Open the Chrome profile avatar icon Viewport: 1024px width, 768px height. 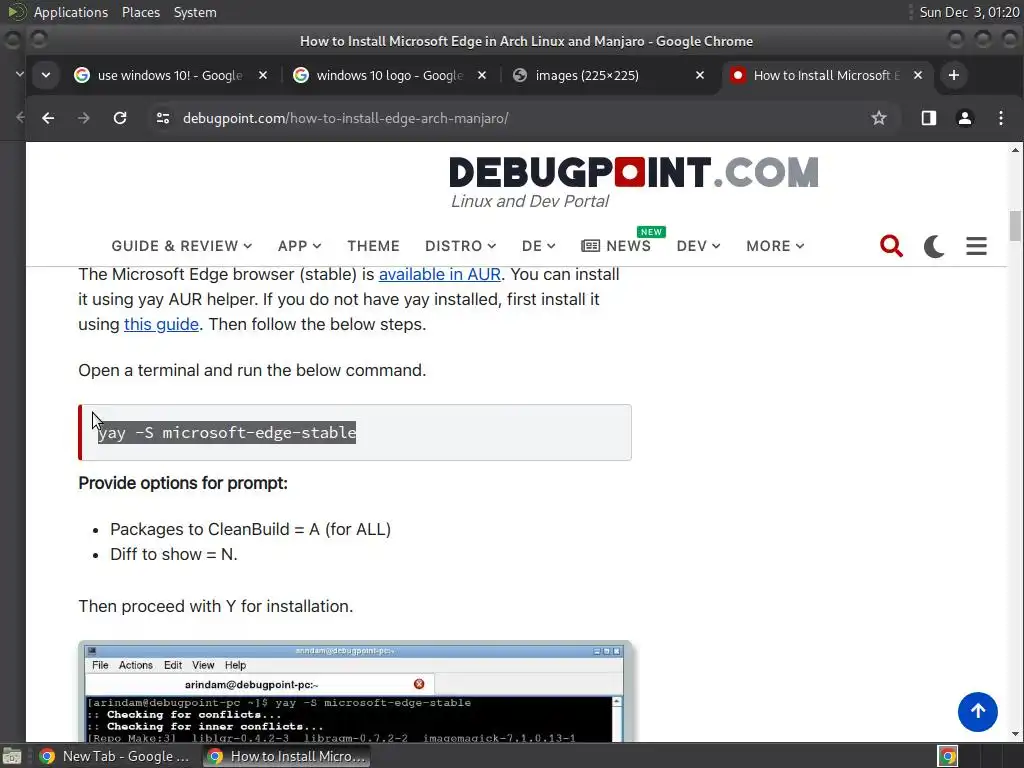(x=965, y=118)
